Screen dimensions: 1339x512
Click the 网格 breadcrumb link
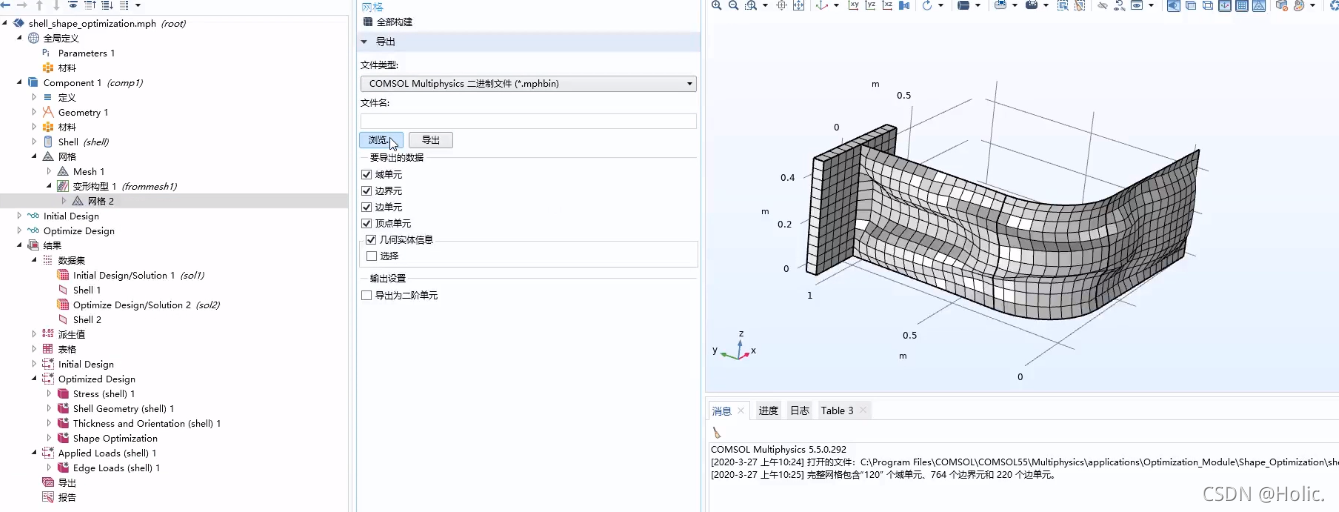pos(372,6)
